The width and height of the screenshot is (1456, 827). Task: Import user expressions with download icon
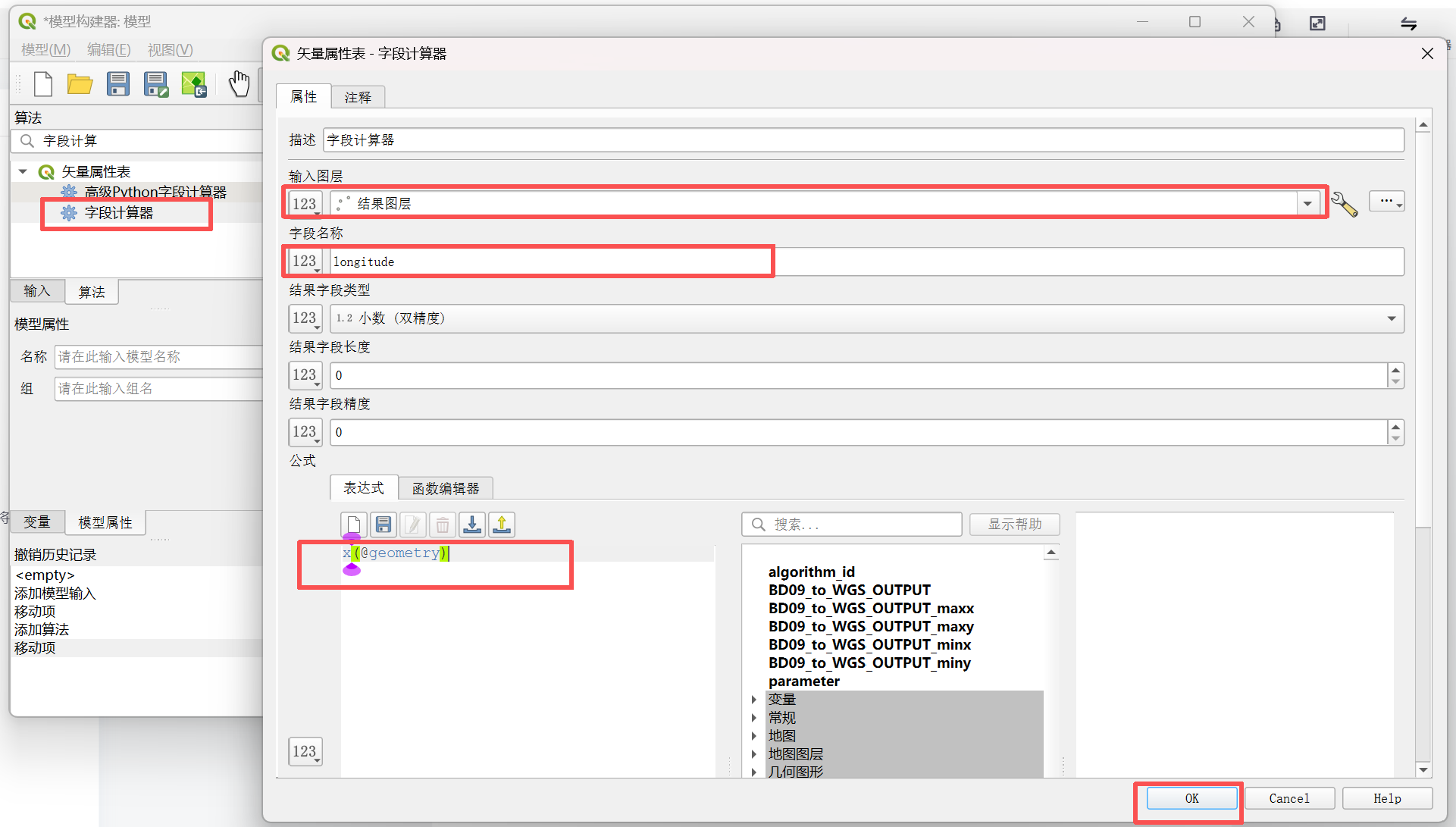[472, 525]
